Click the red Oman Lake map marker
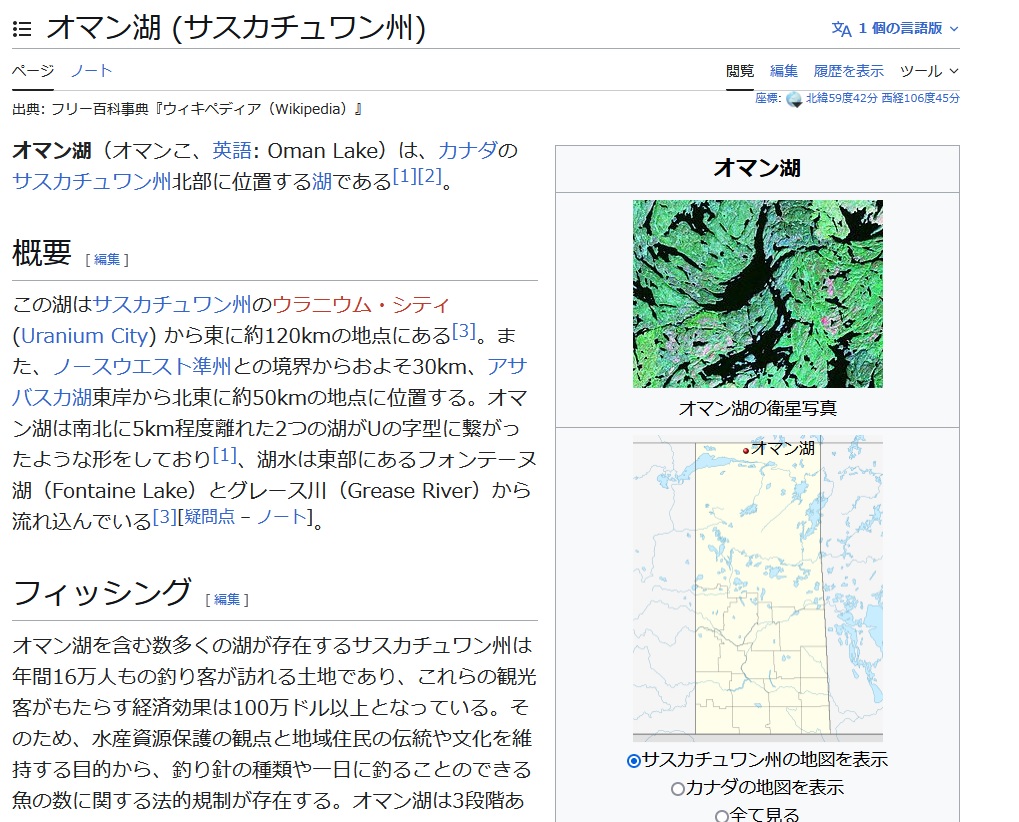This screenshot has width=1019, height=822. coord(746,451)
